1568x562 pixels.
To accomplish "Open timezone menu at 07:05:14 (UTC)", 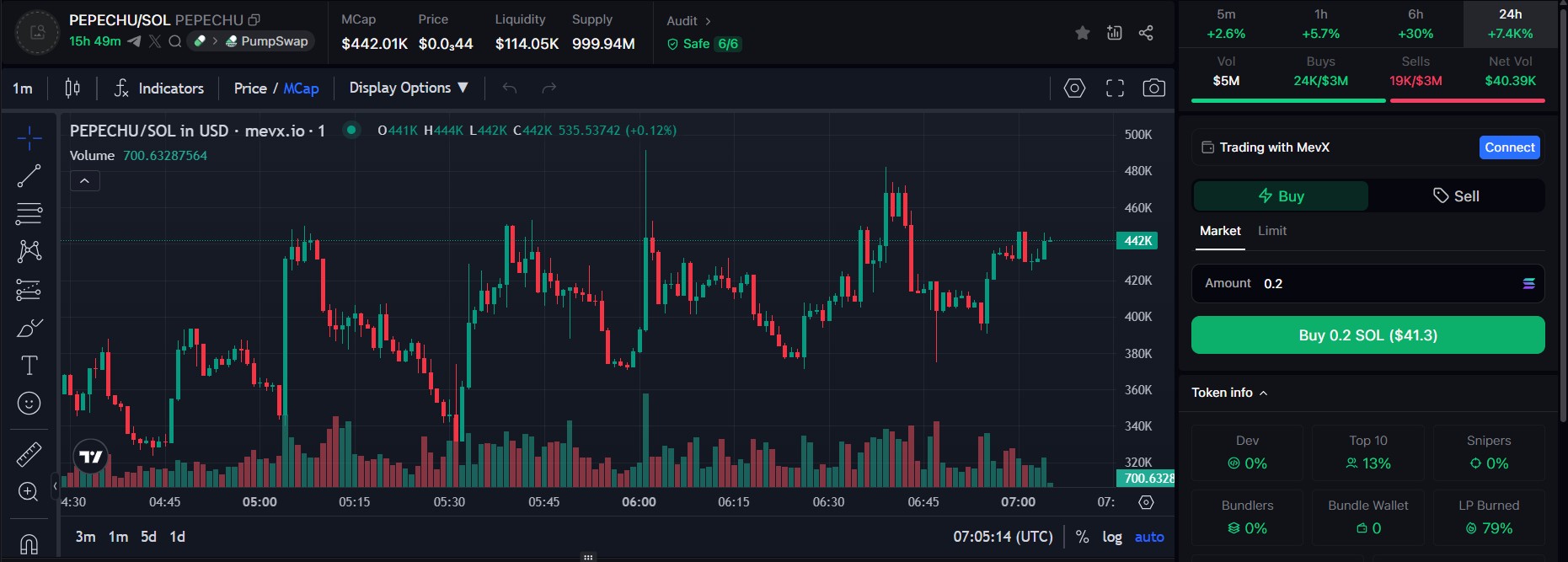I will (1003, 537).
